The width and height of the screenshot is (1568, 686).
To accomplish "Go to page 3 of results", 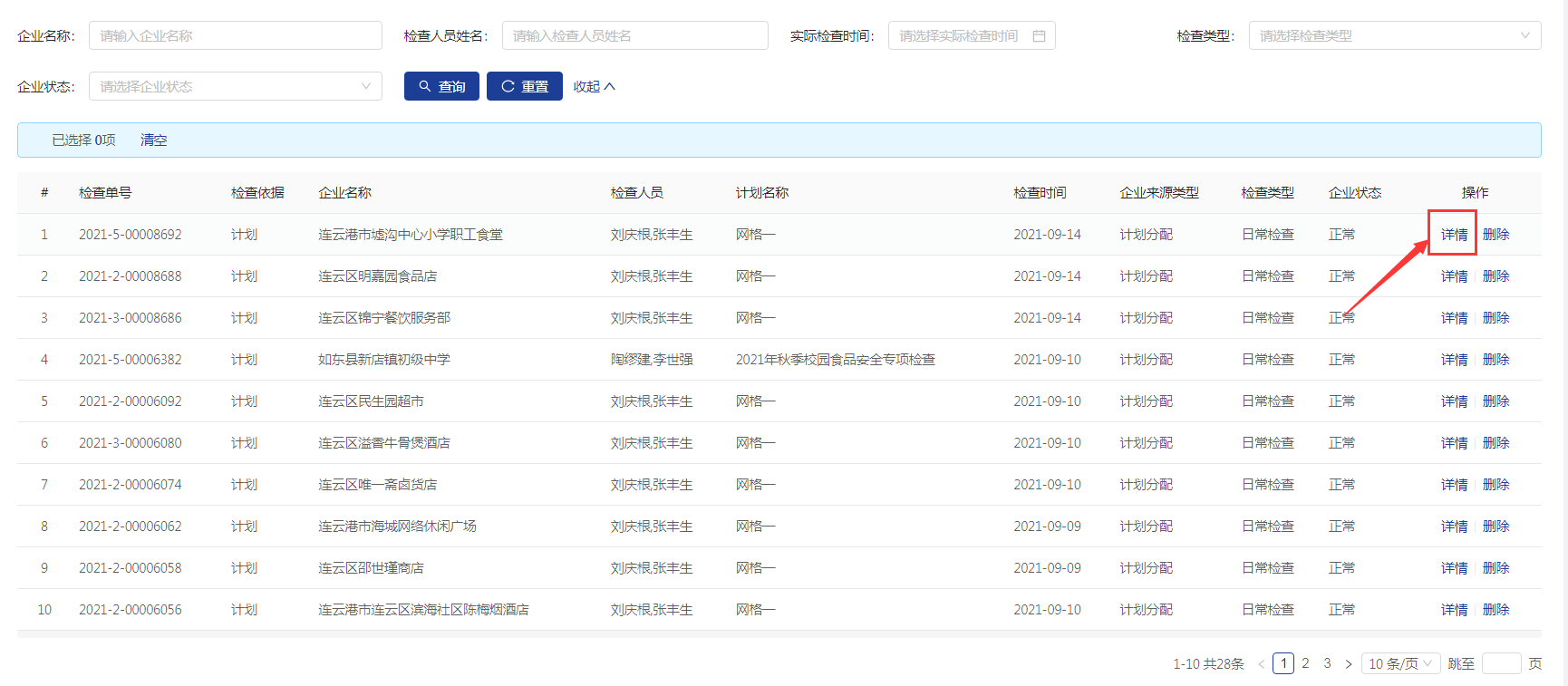I will click(x=1327, y=663).
